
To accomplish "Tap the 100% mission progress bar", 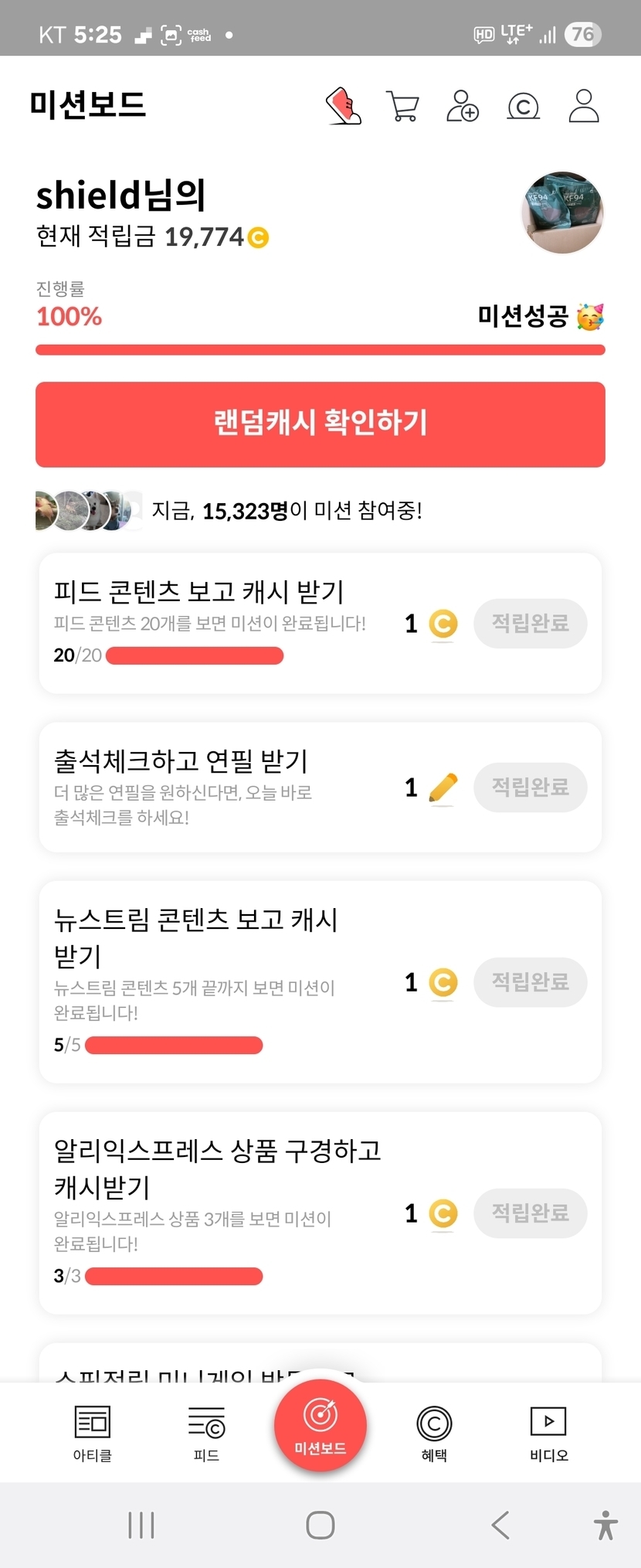I will point(320,350).
